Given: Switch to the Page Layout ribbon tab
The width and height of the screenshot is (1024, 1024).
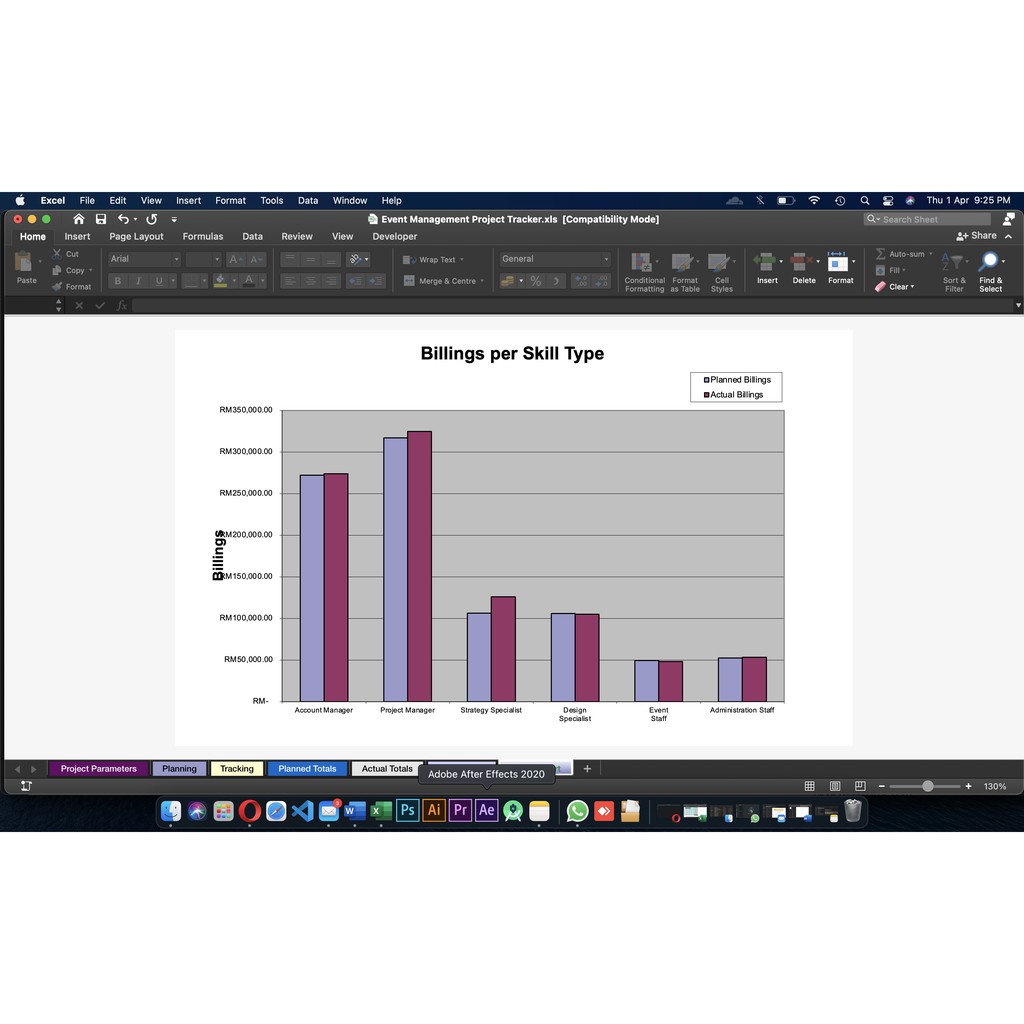Looking at the screenshot, I should [136, 236].
